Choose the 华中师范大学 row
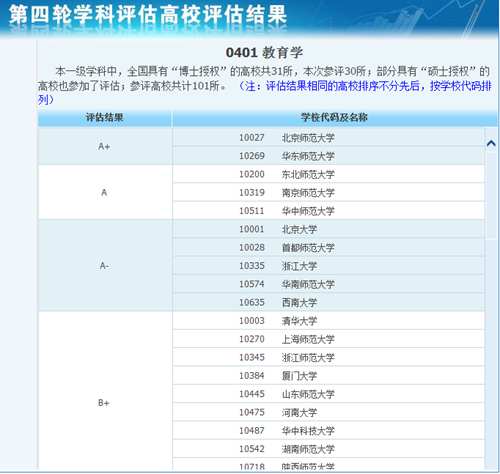Image resolution: width=500 pixels, height=474 pixels. (328, 211)
